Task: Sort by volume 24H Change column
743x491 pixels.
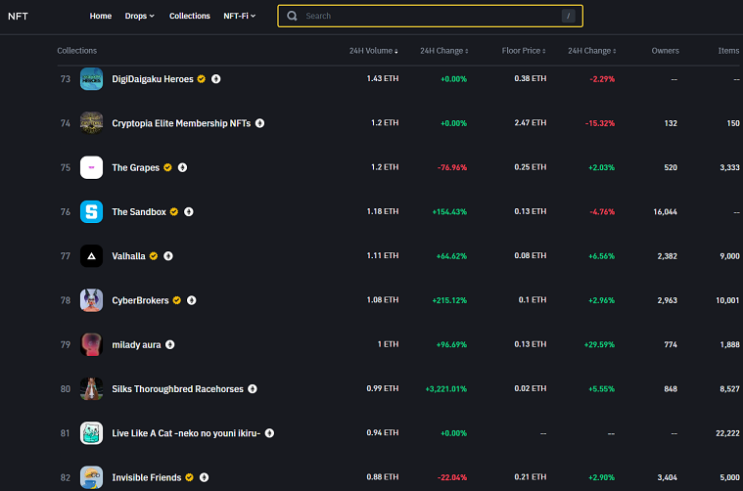Action: [x=444, y=51]
